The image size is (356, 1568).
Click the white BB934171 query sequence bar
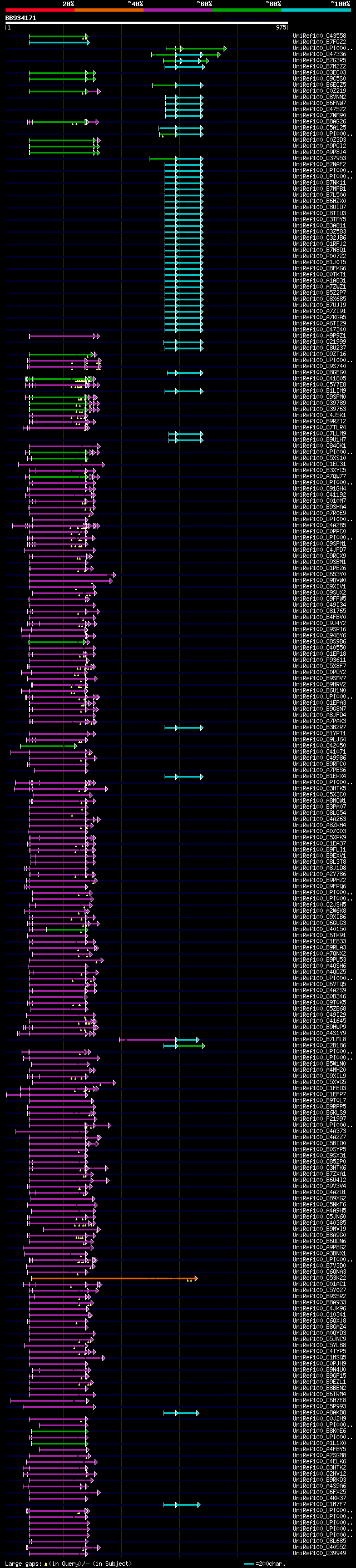pos(147,23)
